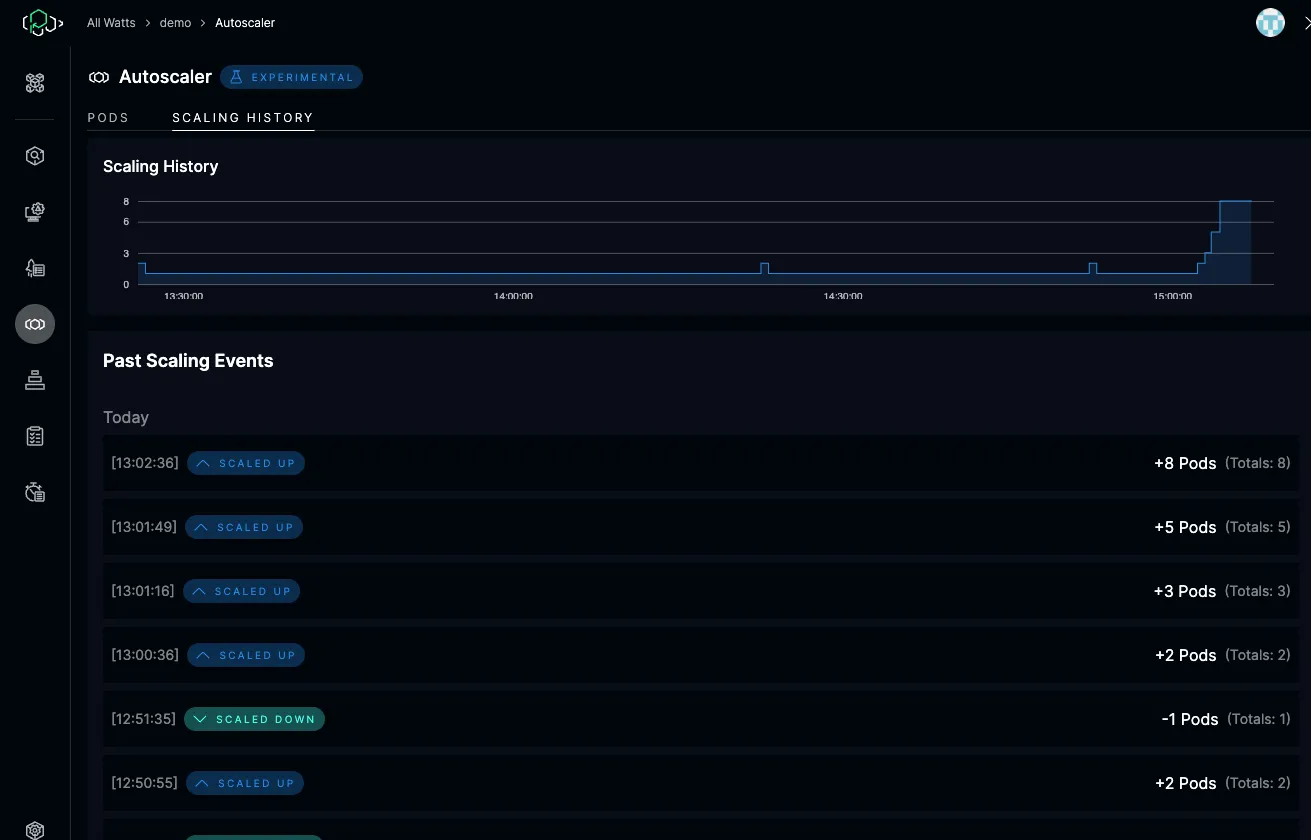Open settings hexagon gear at sidebar bottom
This screenshot has width=1311, height=840.
(35, 830)
